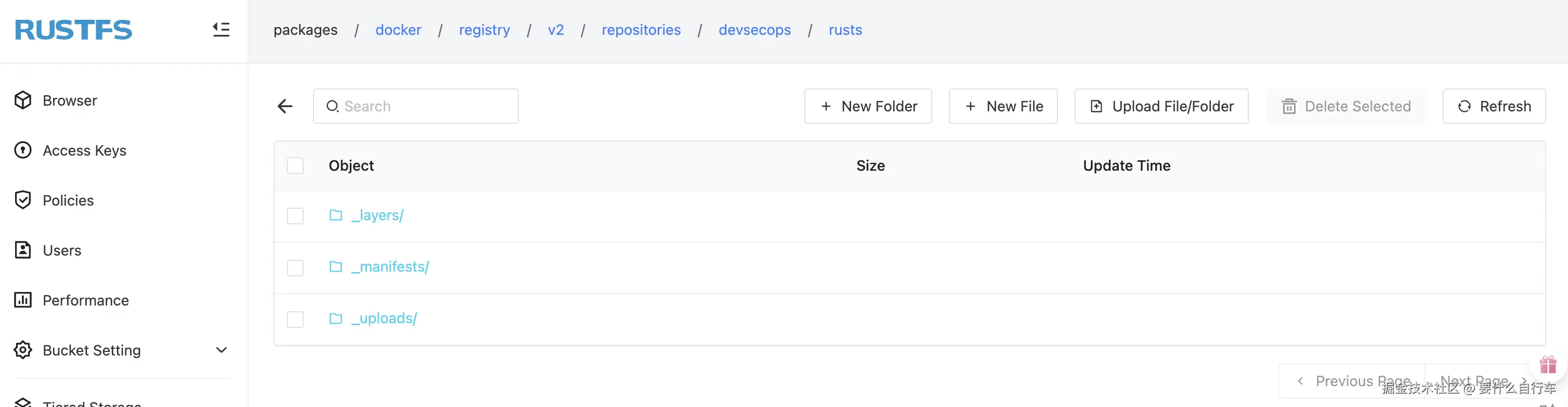Open the _manifests/ folder link
1568x407 pixels.
(x=389, y=267)
